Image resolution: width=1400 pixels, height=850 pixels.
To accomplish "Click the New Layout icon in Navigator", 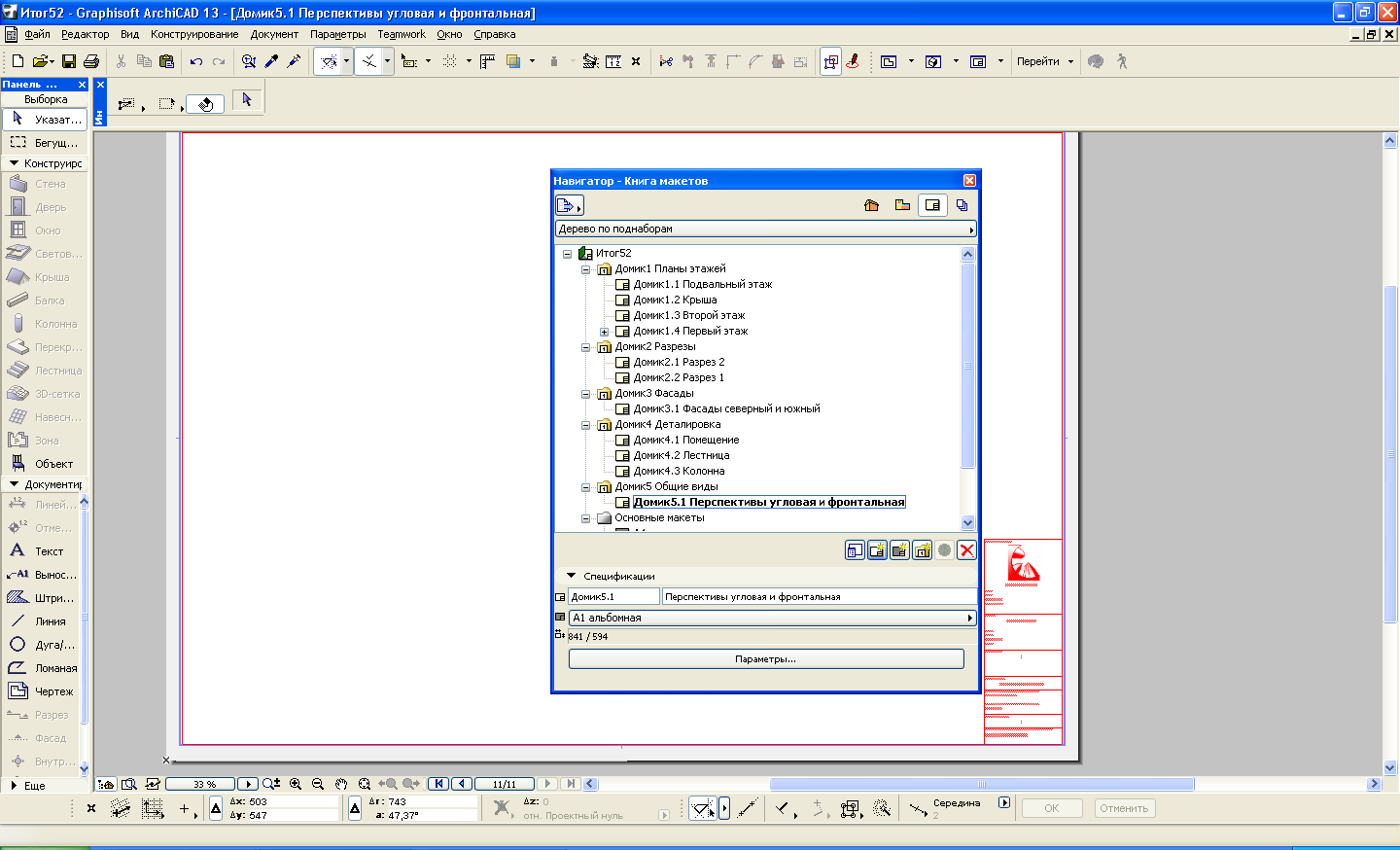I will click(x=877, y=550).
